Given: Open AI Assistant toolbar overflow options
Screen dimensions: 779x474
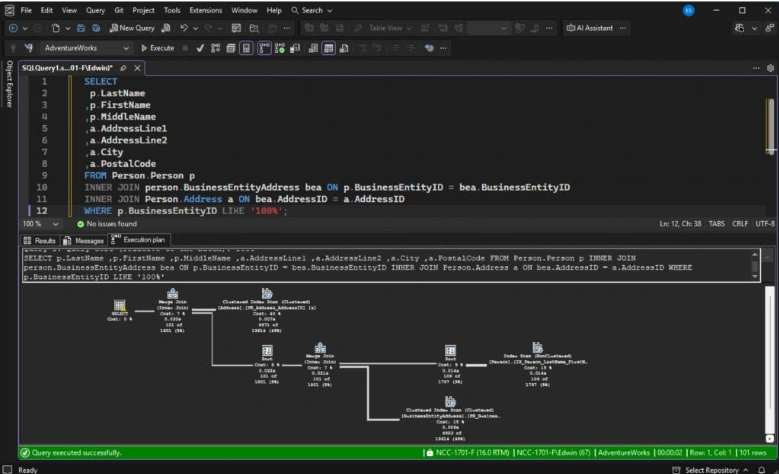Looking at the screenshot, I should [623, 28].
